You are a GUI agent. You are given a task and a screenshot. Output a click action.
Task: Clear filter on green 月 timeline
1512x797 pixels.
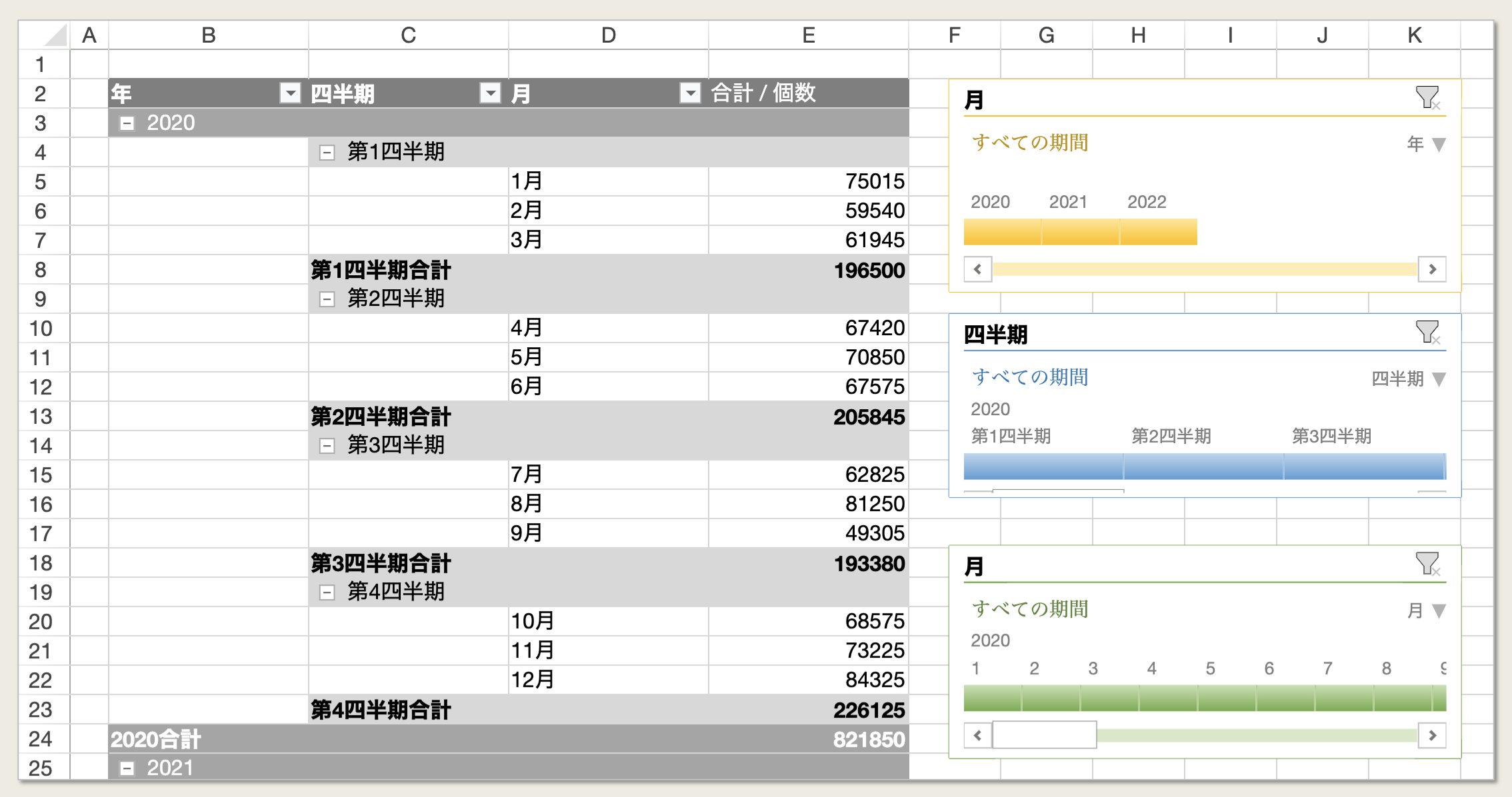tap(1427, 564)
